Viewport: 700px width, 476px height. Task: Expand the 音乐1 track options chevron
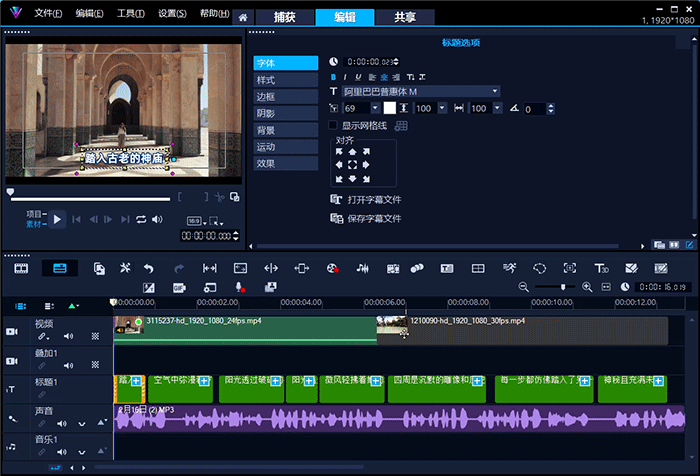point(82,452)
